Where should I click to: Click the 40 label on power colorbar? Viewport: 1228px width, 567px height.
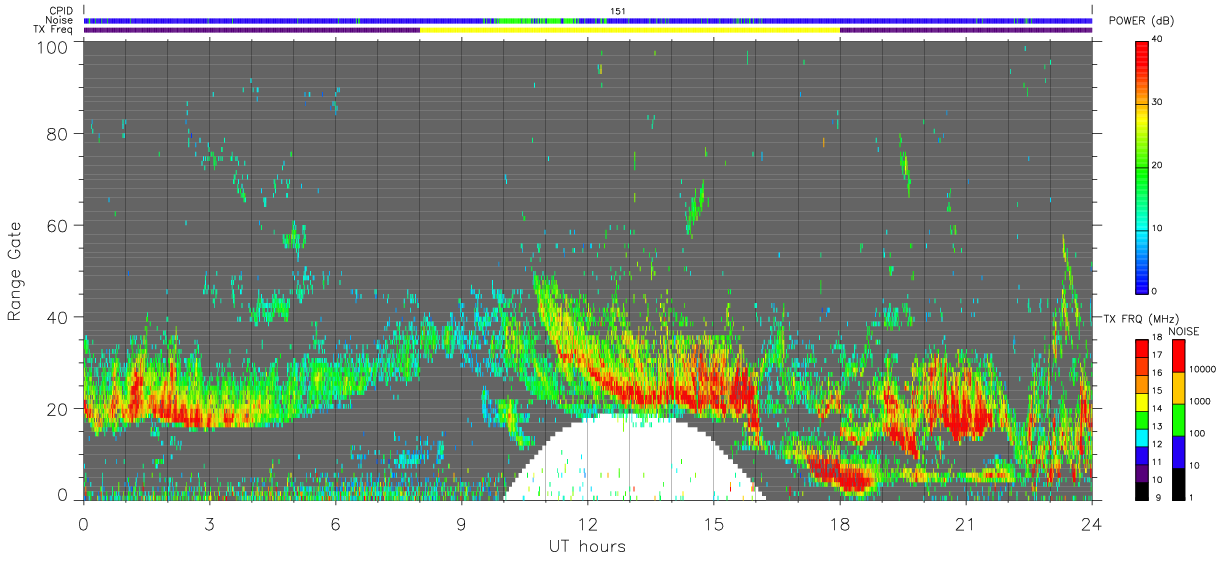pyautogui.click(x=1158, y=39)
